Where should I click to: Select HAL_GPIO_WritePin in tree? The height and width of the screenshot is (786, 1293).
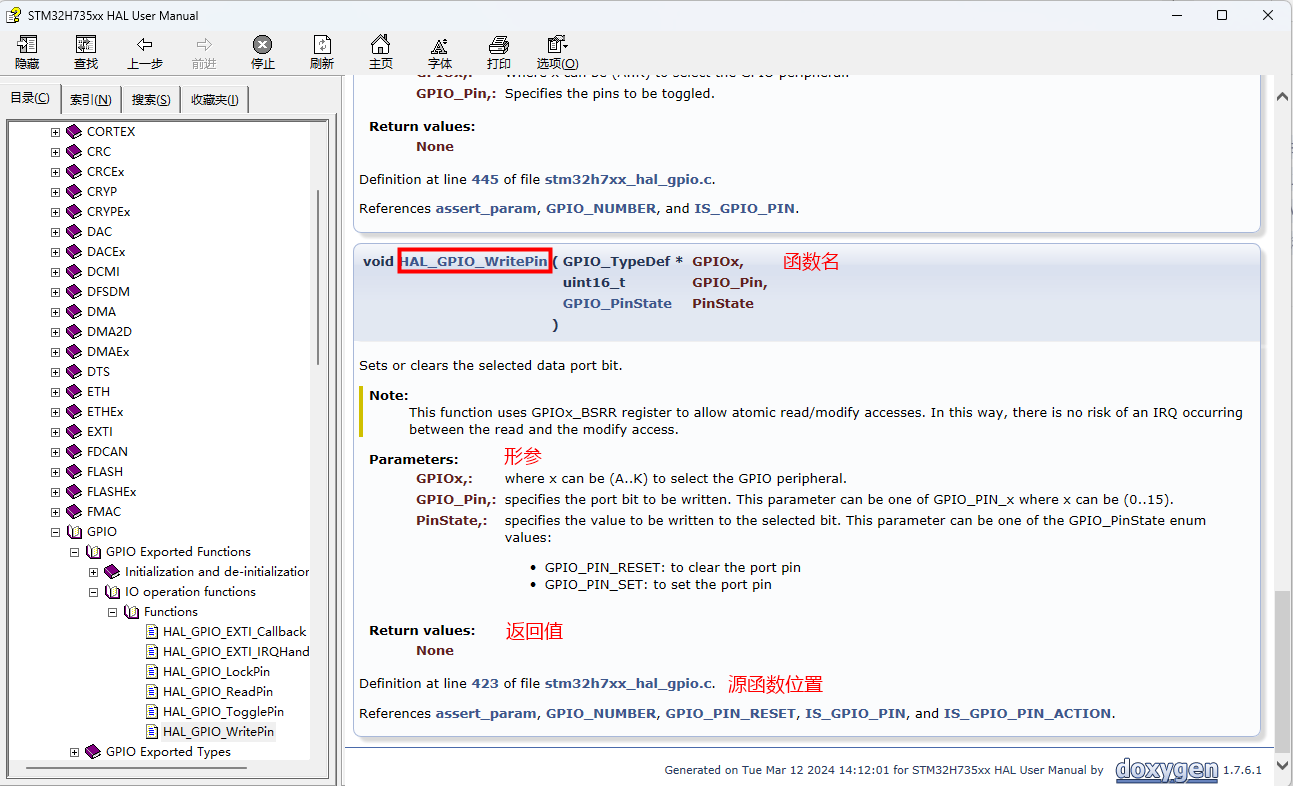point(218,732)
